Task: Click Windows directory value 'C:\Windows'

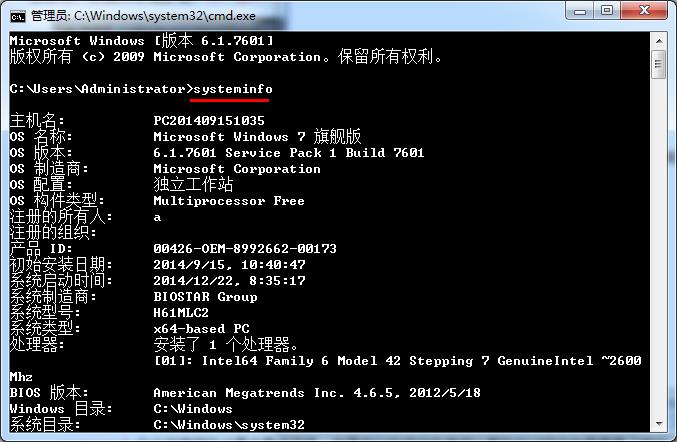Action: click(193, 409)
